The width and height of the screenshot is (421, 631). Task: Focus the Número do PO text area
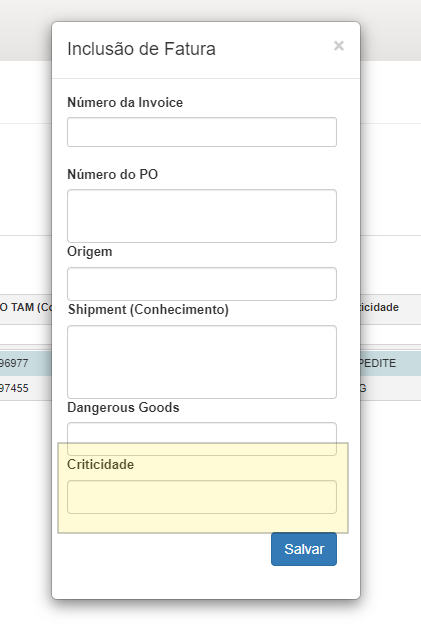point(202,216)
